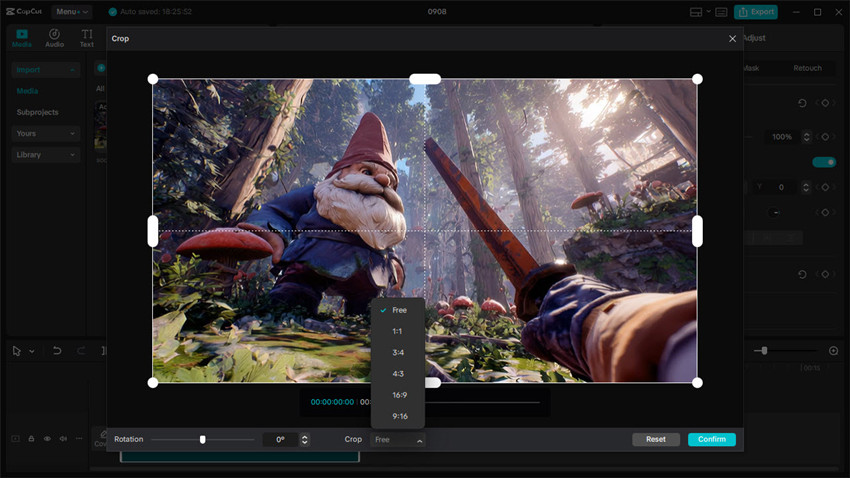Open the pointer tool mode dropdown
Screen dimensions: 850x478
(31, 351)
